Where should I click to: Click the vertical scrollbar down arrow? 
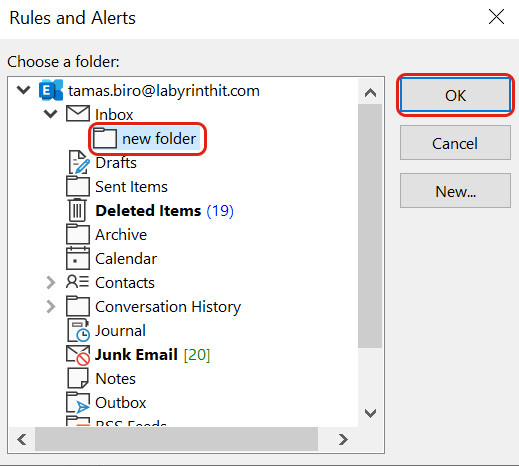click(370, 413)
